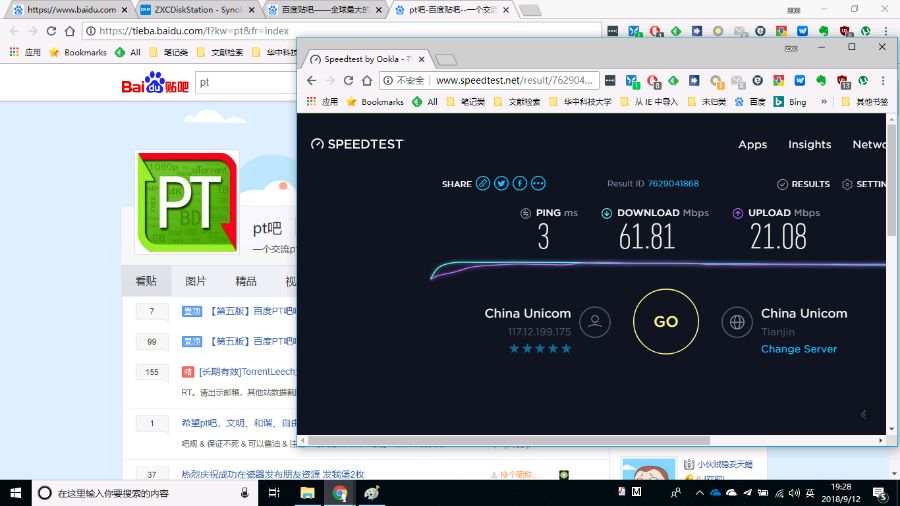Image resolution: width=900 pixels, height=506 pixels.
Task: Click the Cortana microphone icon
Action: coord(245,493)
